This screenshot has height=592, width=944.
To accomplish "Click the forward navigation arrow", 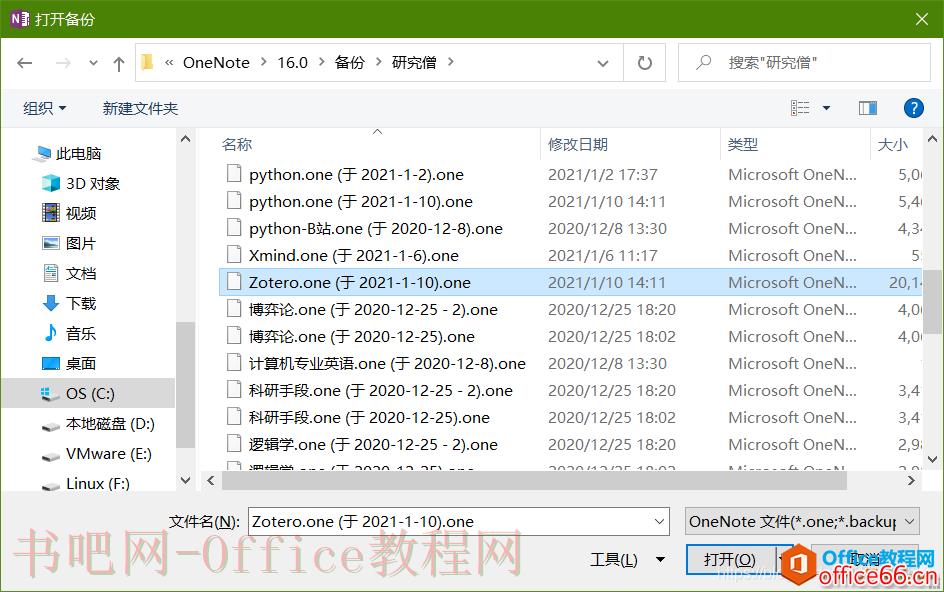I will click(x=63, y=63).
